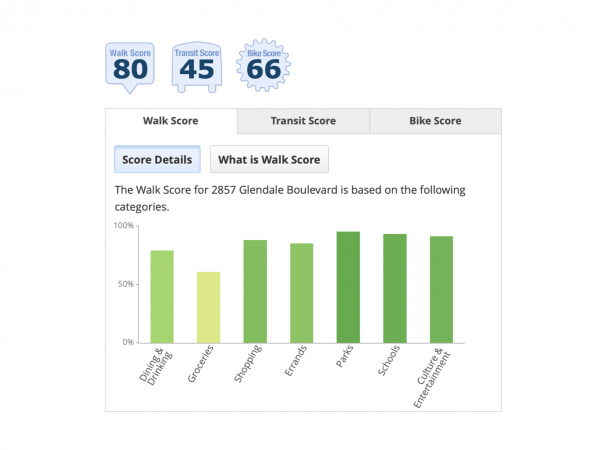Select the Errands bar
The width and height of the screenshot is (600, 450).
point(302,293)
